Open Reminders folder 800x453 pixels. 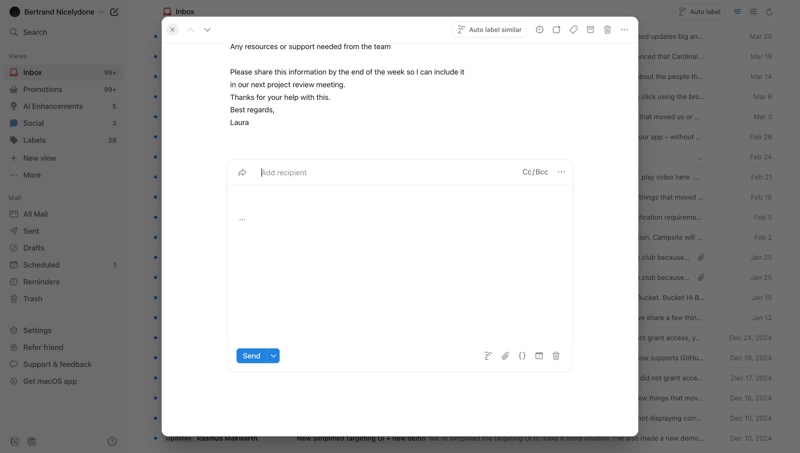pos(63,282)
